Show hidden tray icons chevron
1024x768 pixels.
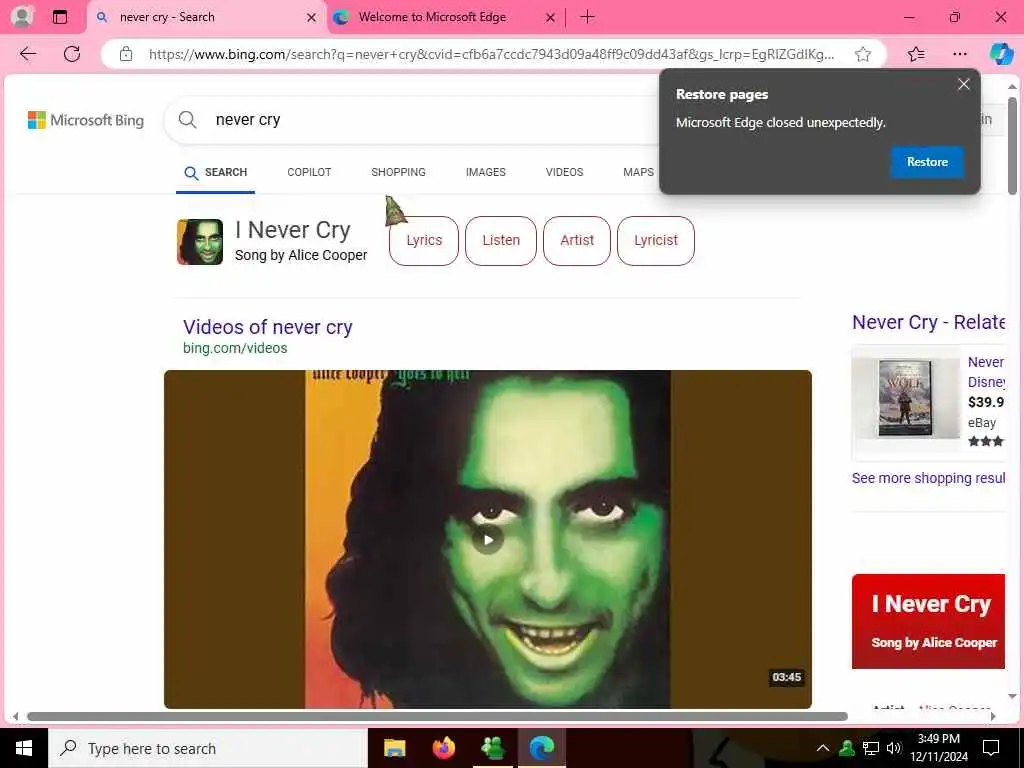pos(823,748)
